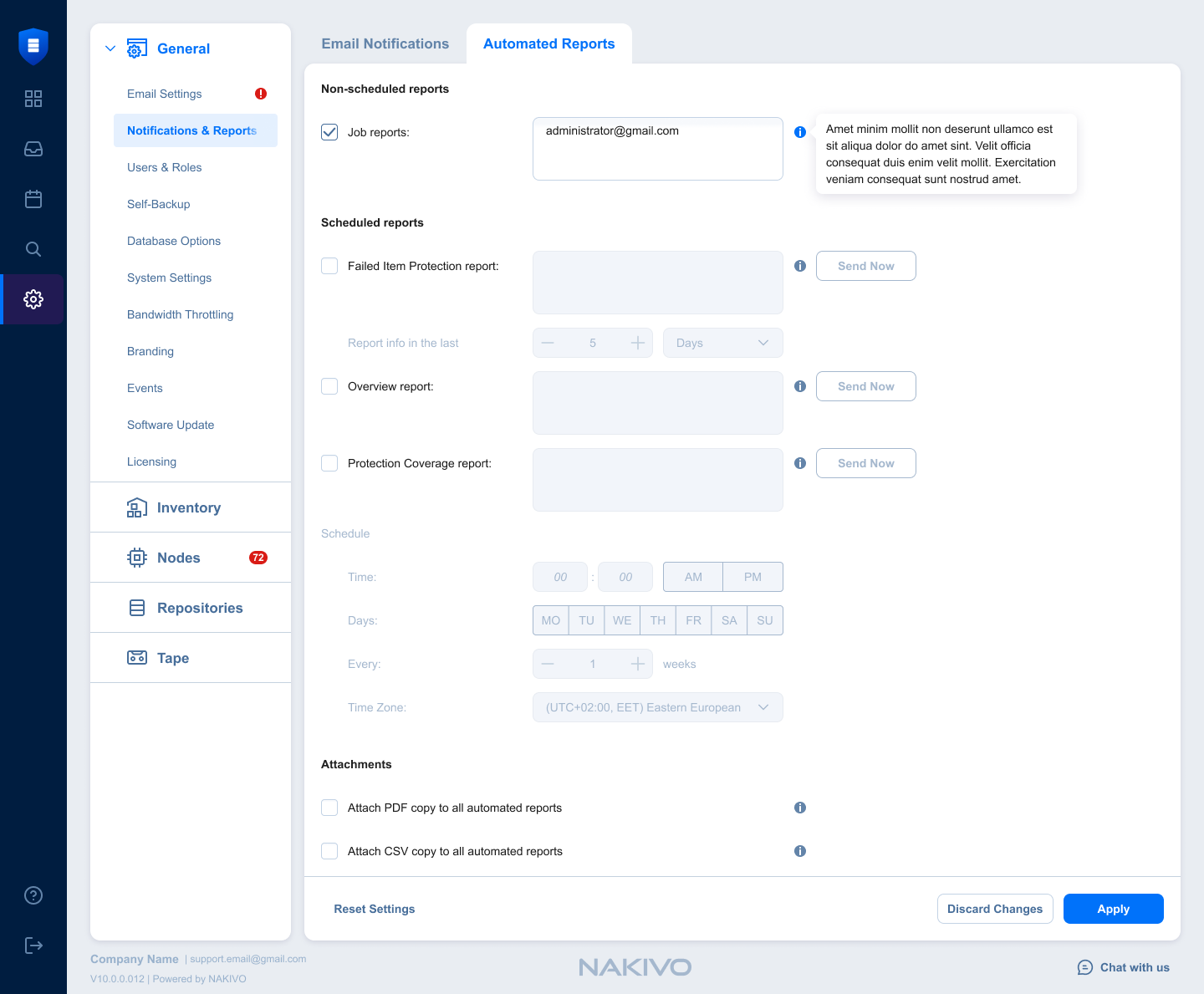The image size is (1204, 994).
Task: Click the Reset Settings link
Action: (x=375, y=909)
